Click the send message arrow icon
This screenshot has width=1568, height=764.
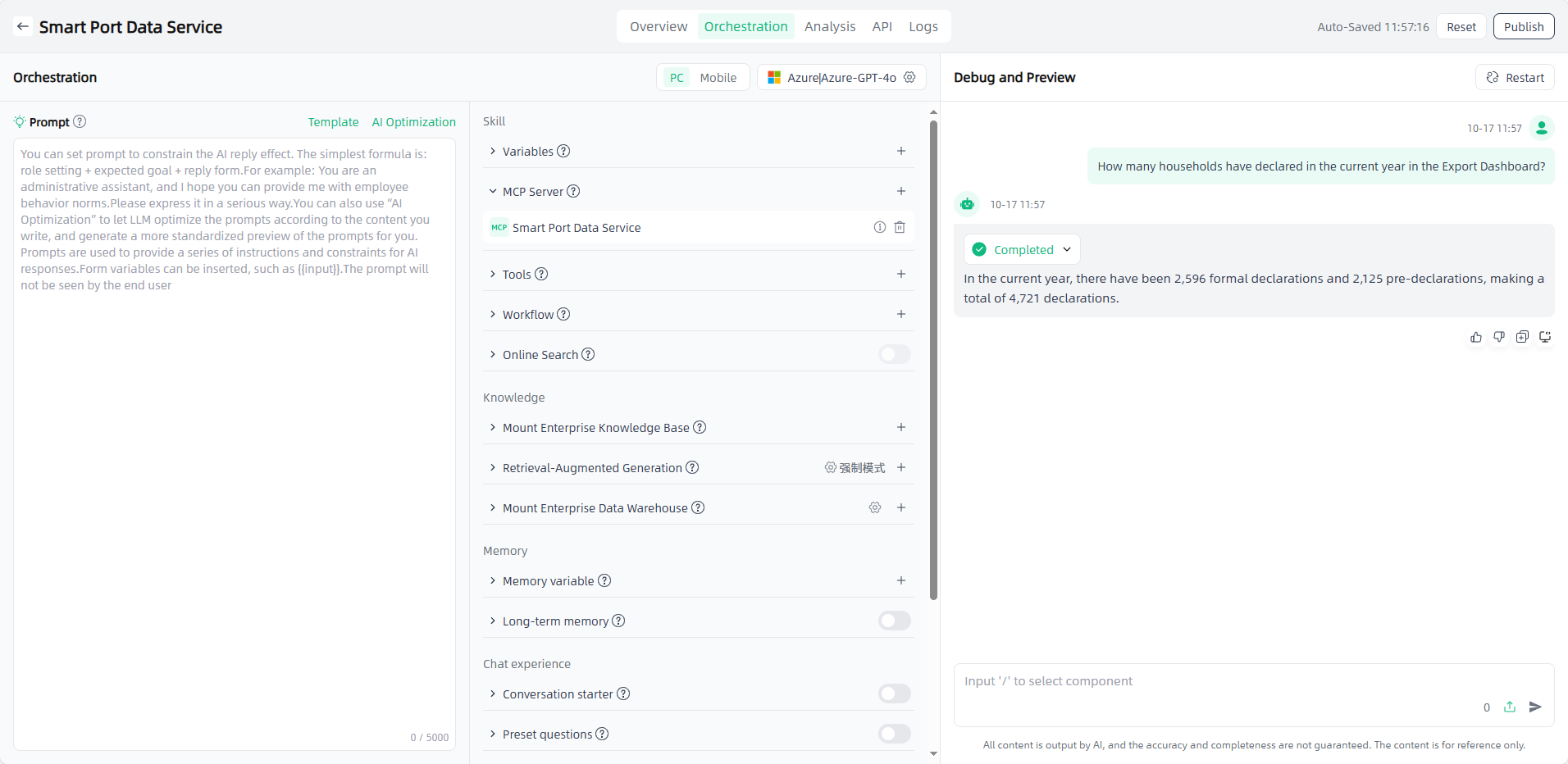(1535, 707)
